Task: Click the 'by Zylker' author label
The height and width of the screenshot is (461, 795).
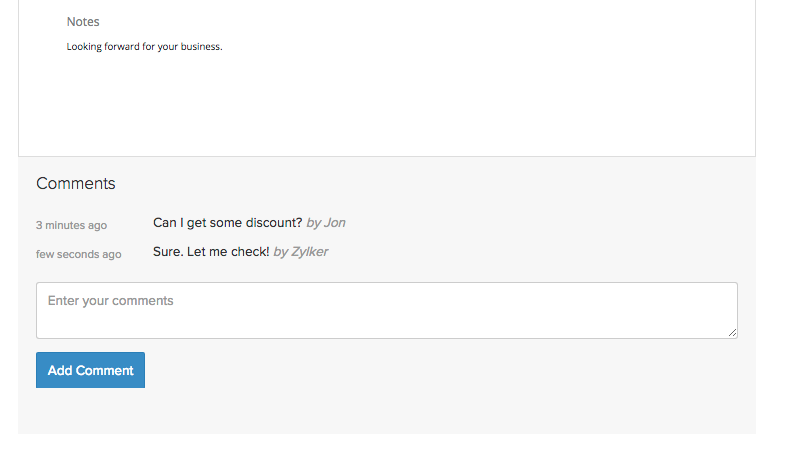Action: click(x=300, y=252)
